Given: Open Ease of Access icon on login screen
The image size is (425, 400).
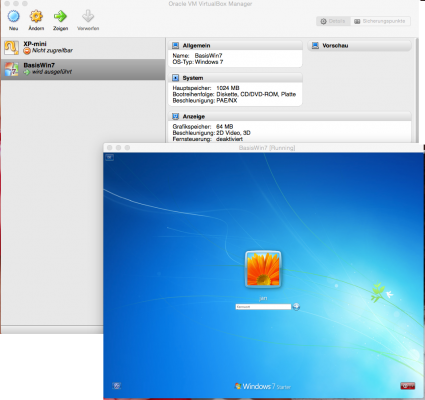Looking at the screenshot, I should pyautogui.click(x=117, y=386).
